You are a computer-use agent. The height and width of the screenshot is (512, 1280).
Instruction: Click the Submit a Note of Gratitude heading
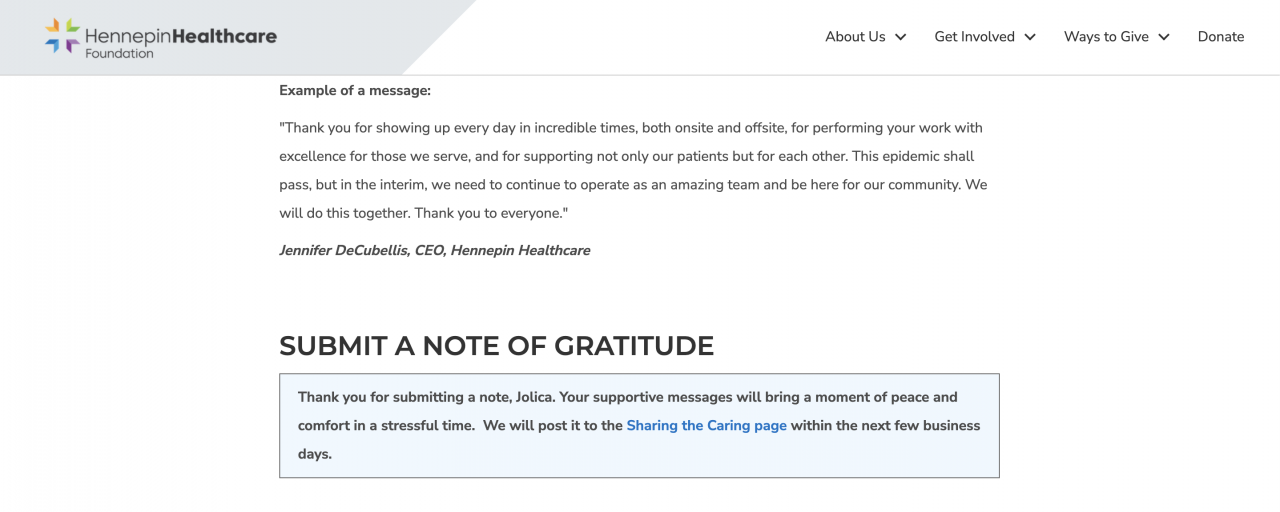coord(496,346)
